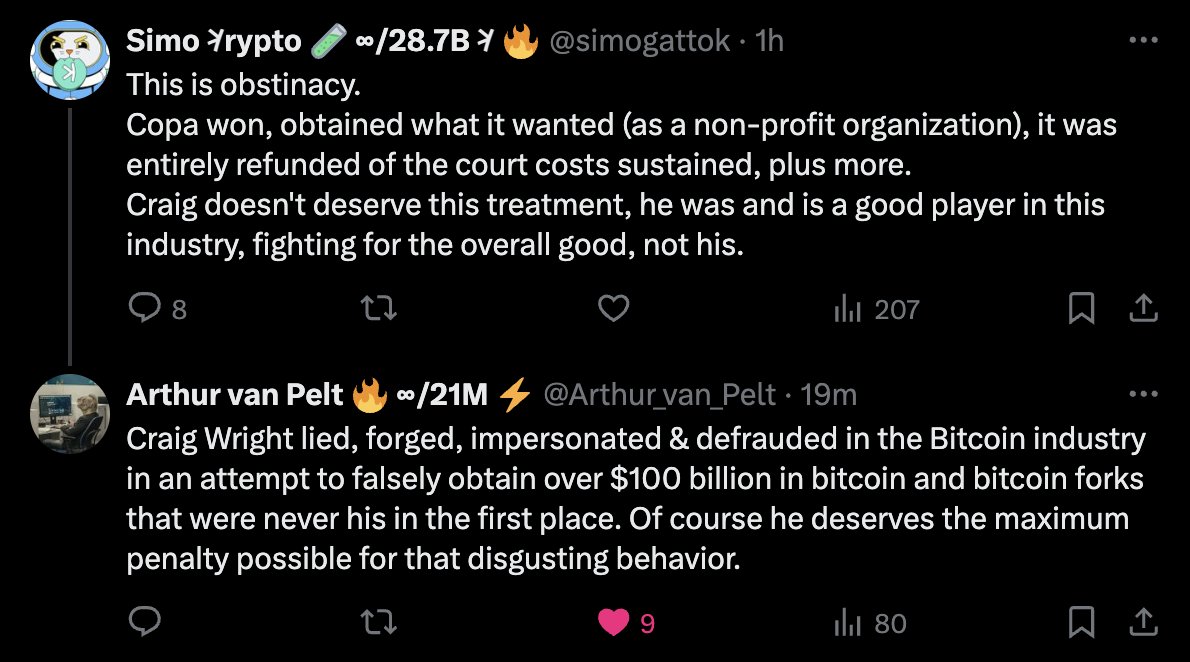Bookmark Arthur van Pelt's tweet
Image resolution: width=1190 pixels, height=662 pixels.
coord(1081,623)
